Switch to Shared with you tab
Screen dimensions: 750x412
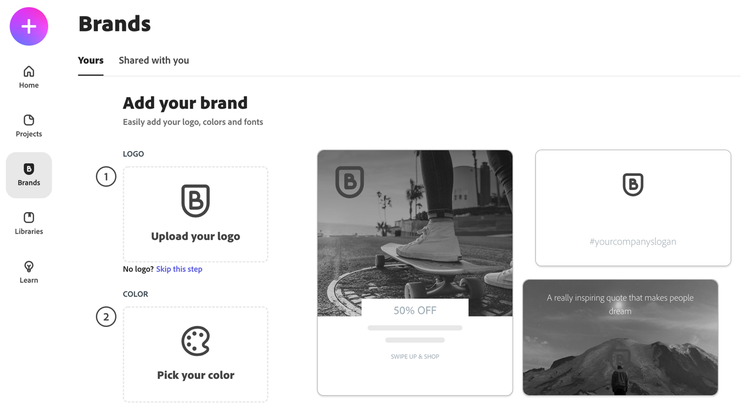pos(154,60)
